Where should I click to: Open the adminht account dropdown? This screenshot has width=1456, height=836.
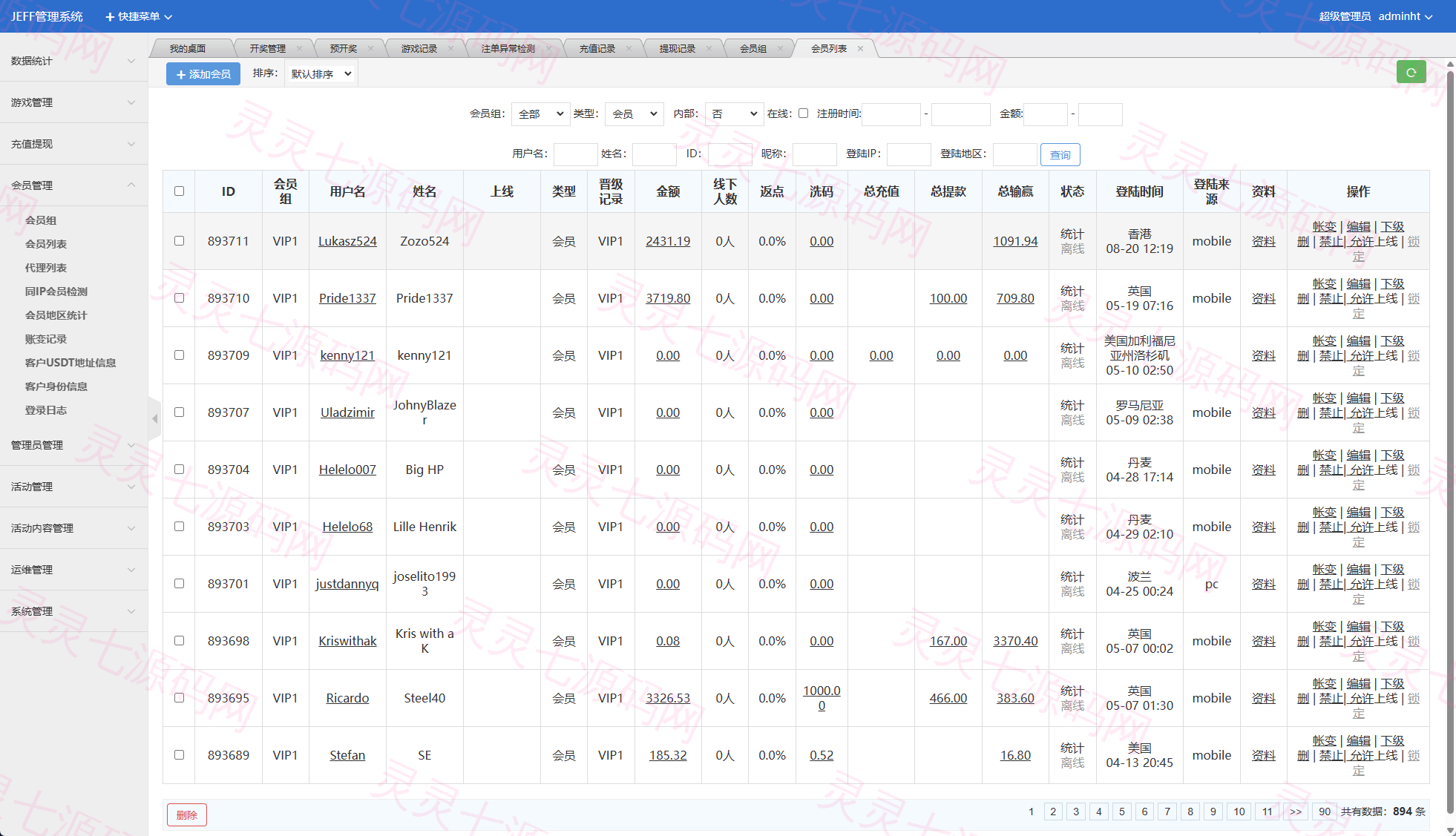pos(1406,16)
